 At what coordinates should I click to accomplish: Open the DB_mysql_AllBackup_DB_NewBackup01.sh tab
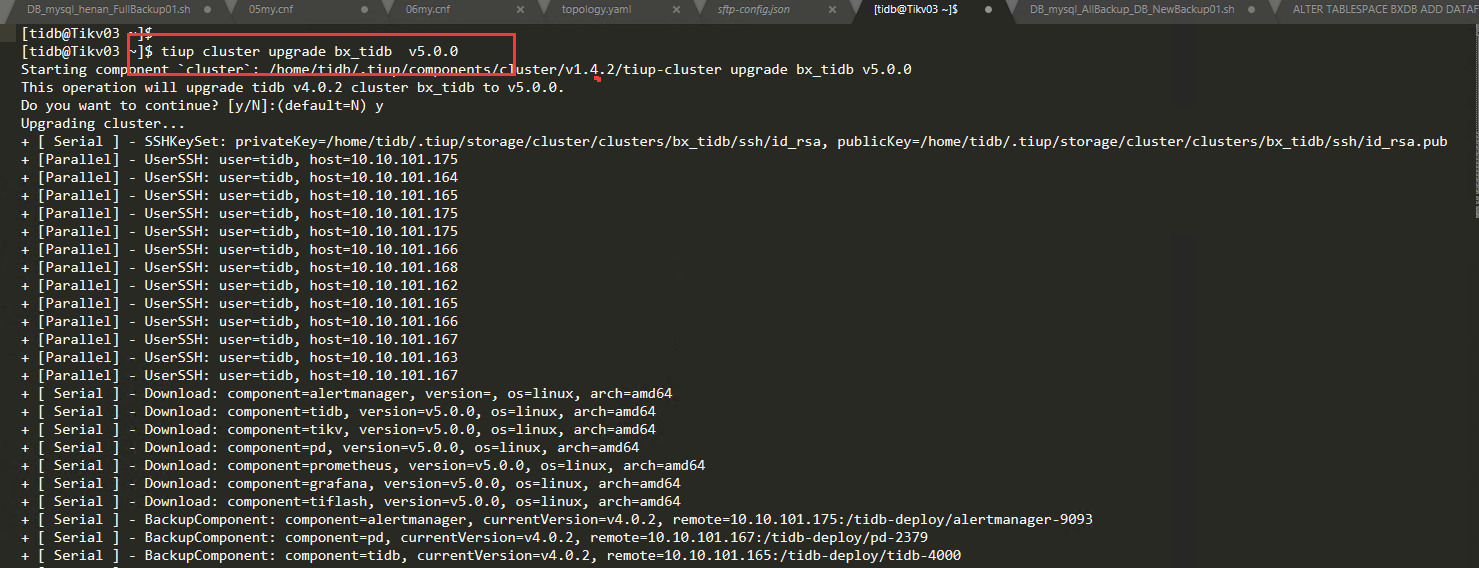pos(1132,8)
